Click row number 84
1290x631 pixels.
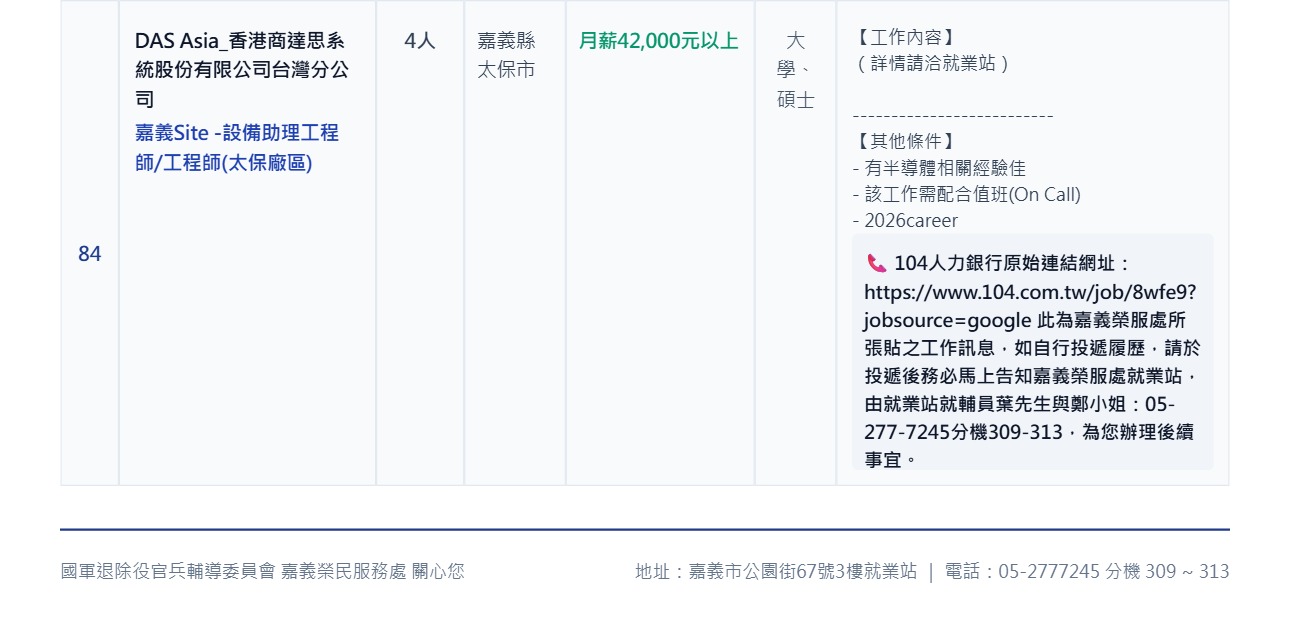pos(90,254)
